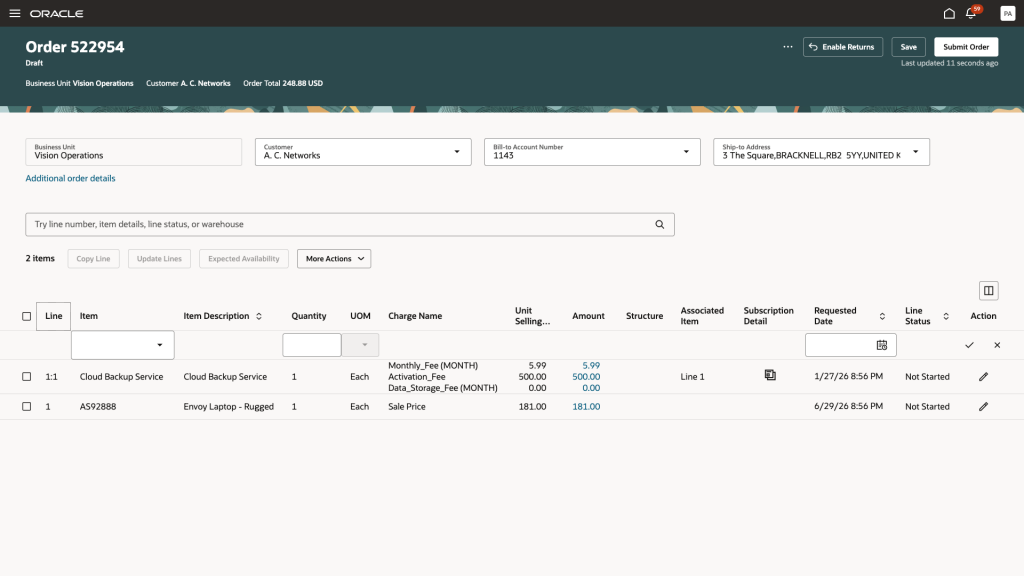The image size is (1024, 576).
Task: Click the Submit Order button
Action: 965,47
